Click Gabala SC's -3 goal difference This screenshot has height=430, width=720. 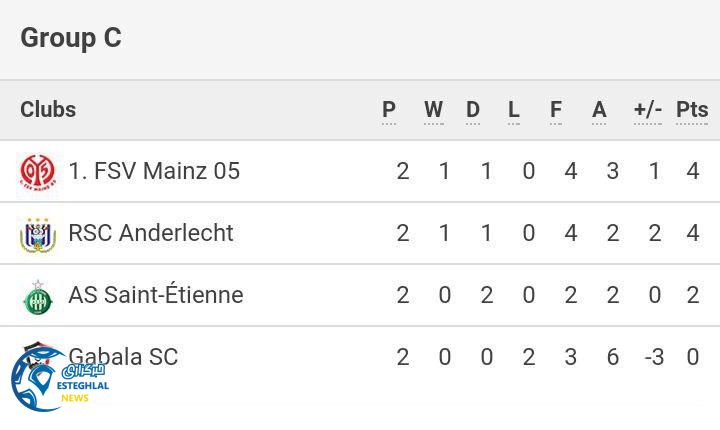(x=654, y=357)
